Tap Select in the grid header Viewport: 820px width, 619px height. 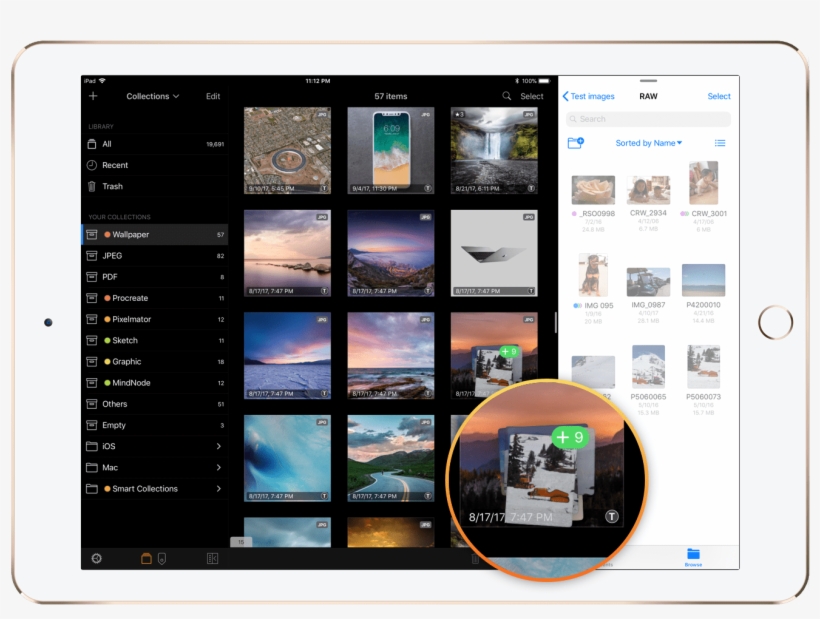[x=532, y=96]
